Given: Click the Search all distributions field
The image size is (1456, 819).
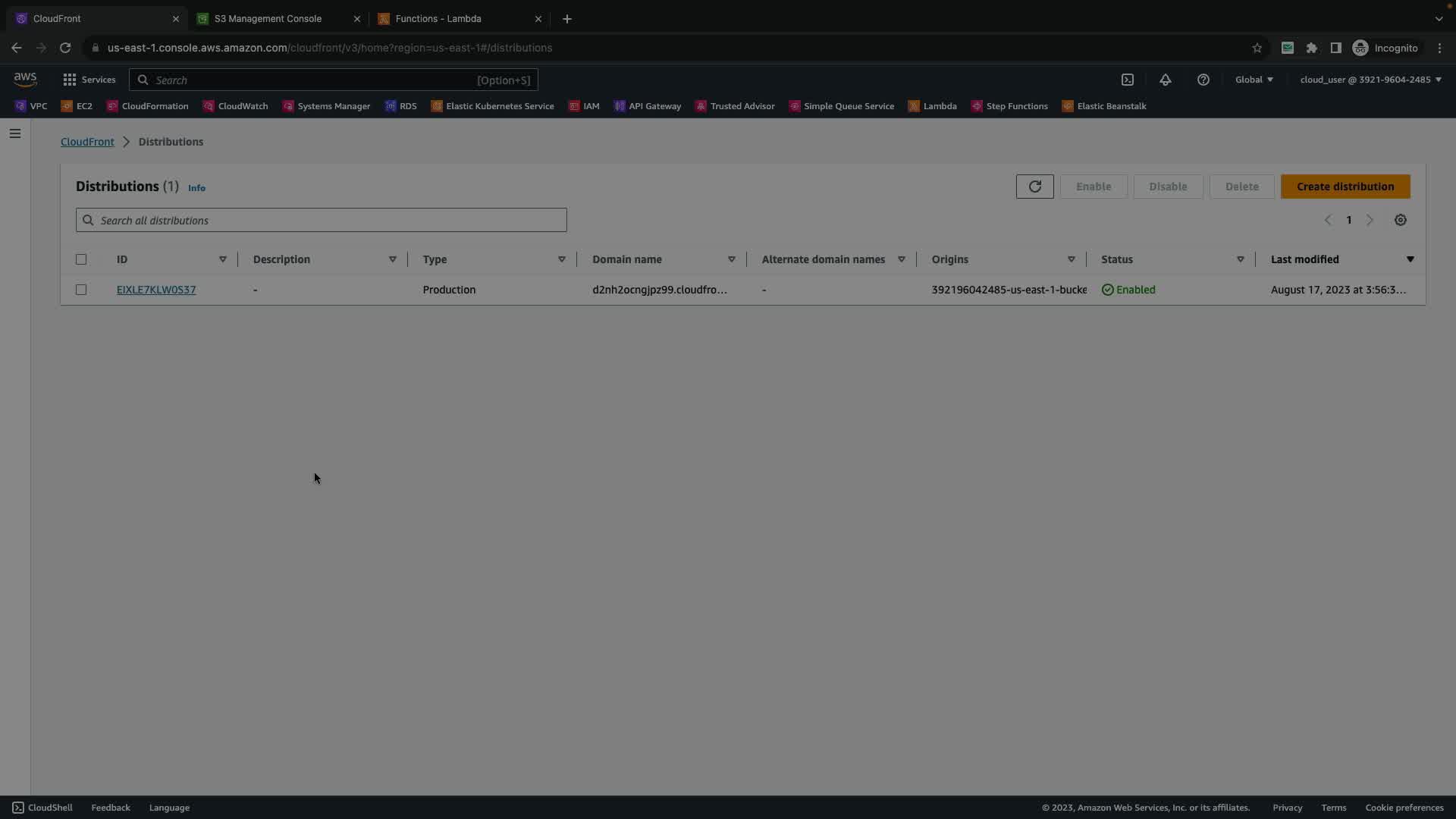Looking at the screenshot, I should point(322,220).
